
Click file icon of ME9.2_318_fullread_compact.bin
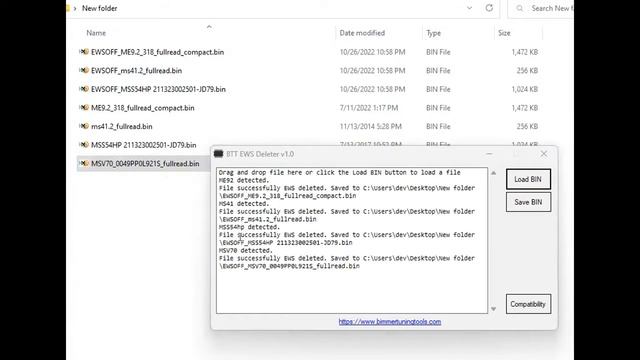point(84,108)
